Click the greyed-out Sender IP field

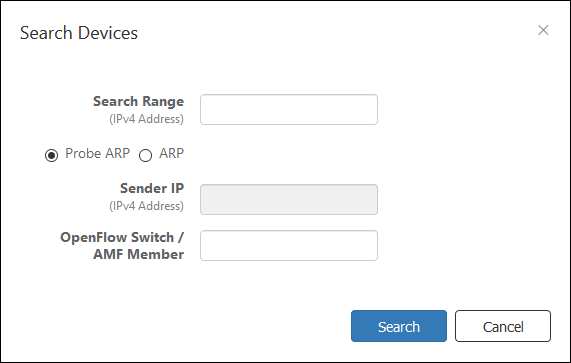pos(289,200)
